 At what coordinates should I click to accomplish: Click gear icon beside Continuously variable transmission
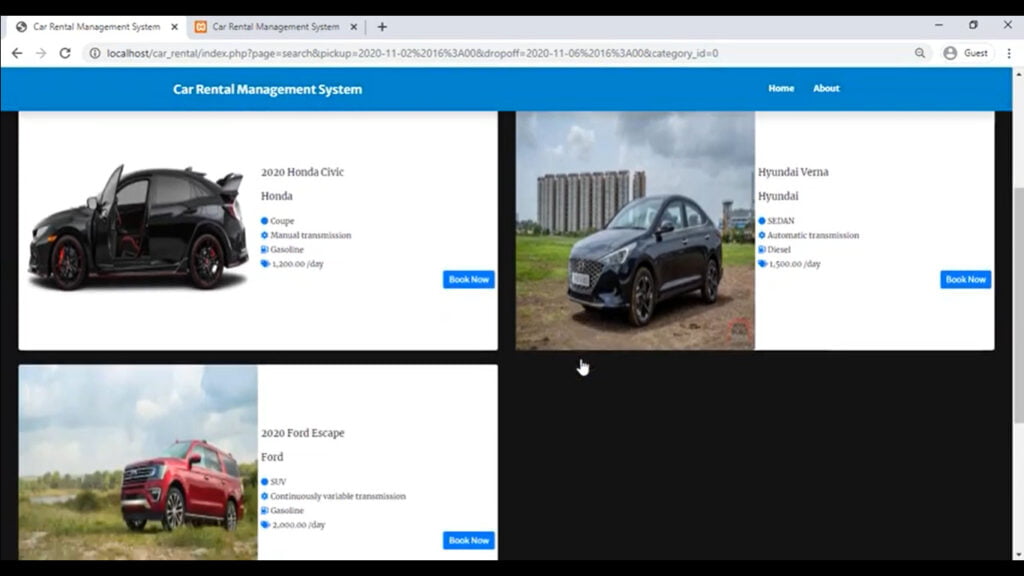tap(264, 496)
